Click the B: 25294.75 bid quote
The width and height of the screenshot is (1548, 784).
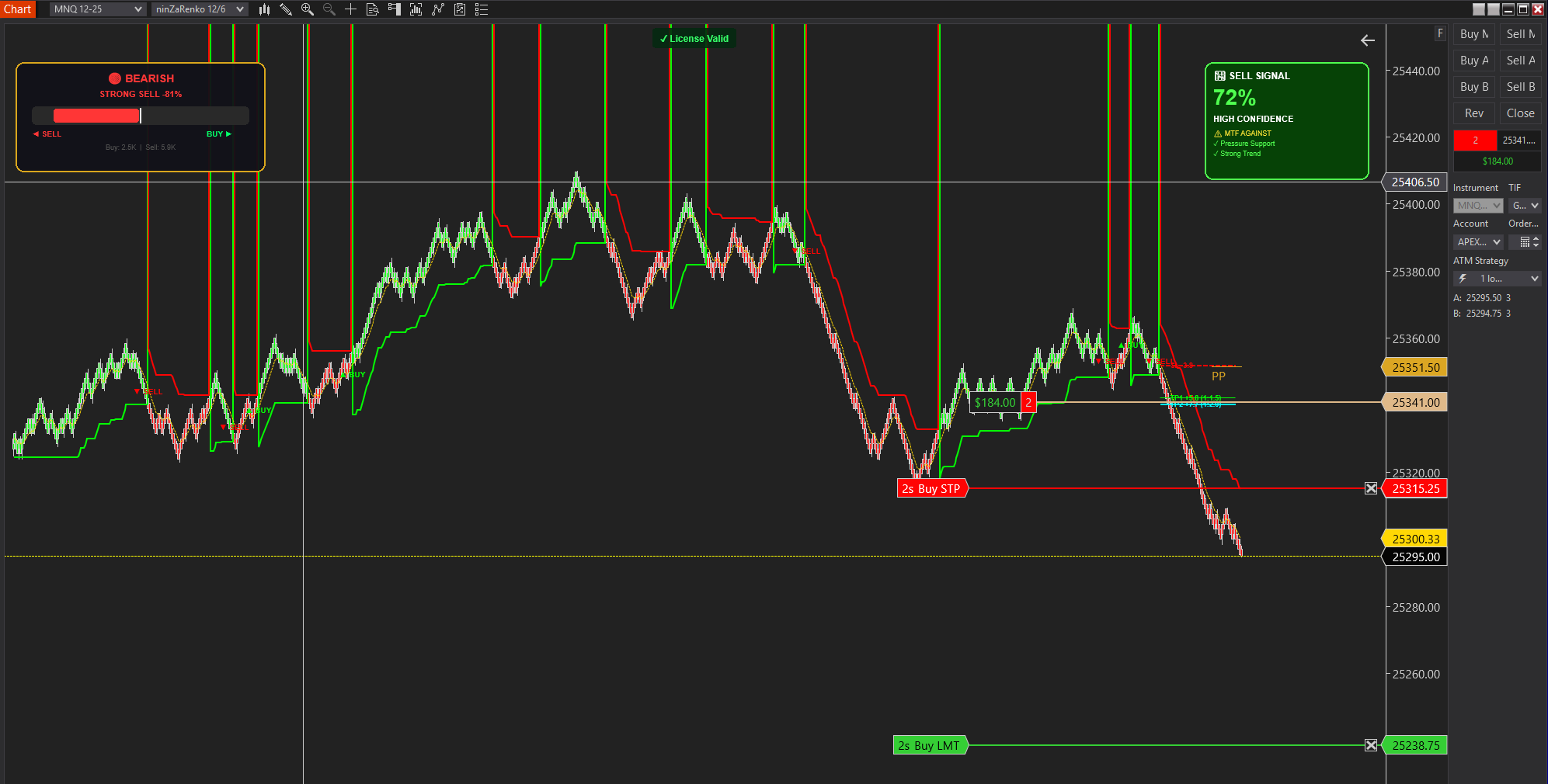[x=1482, y=314]
